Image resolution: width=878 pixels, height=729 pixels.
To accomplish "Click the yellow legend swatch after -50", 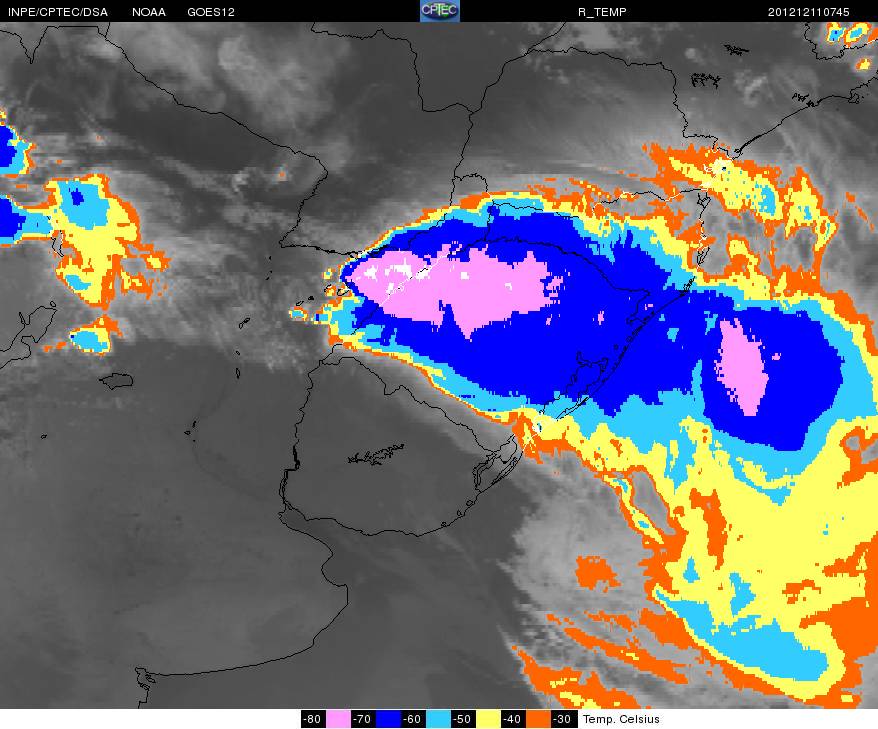I will coord(488,719).
